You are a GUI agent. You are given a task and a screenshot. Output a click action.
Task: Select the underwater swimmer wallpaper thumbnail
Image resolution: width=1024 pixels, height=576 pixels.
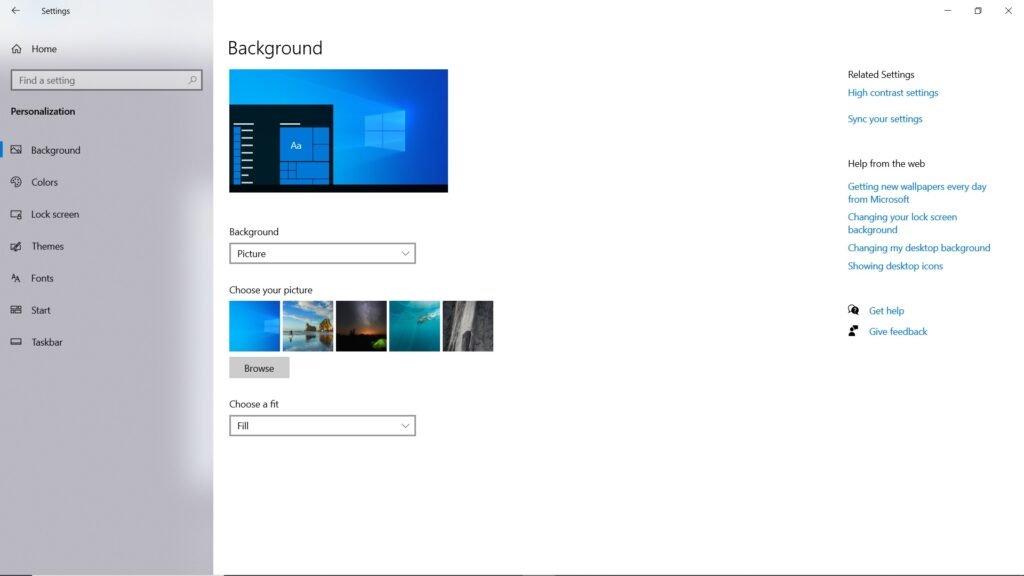[415, 326]
